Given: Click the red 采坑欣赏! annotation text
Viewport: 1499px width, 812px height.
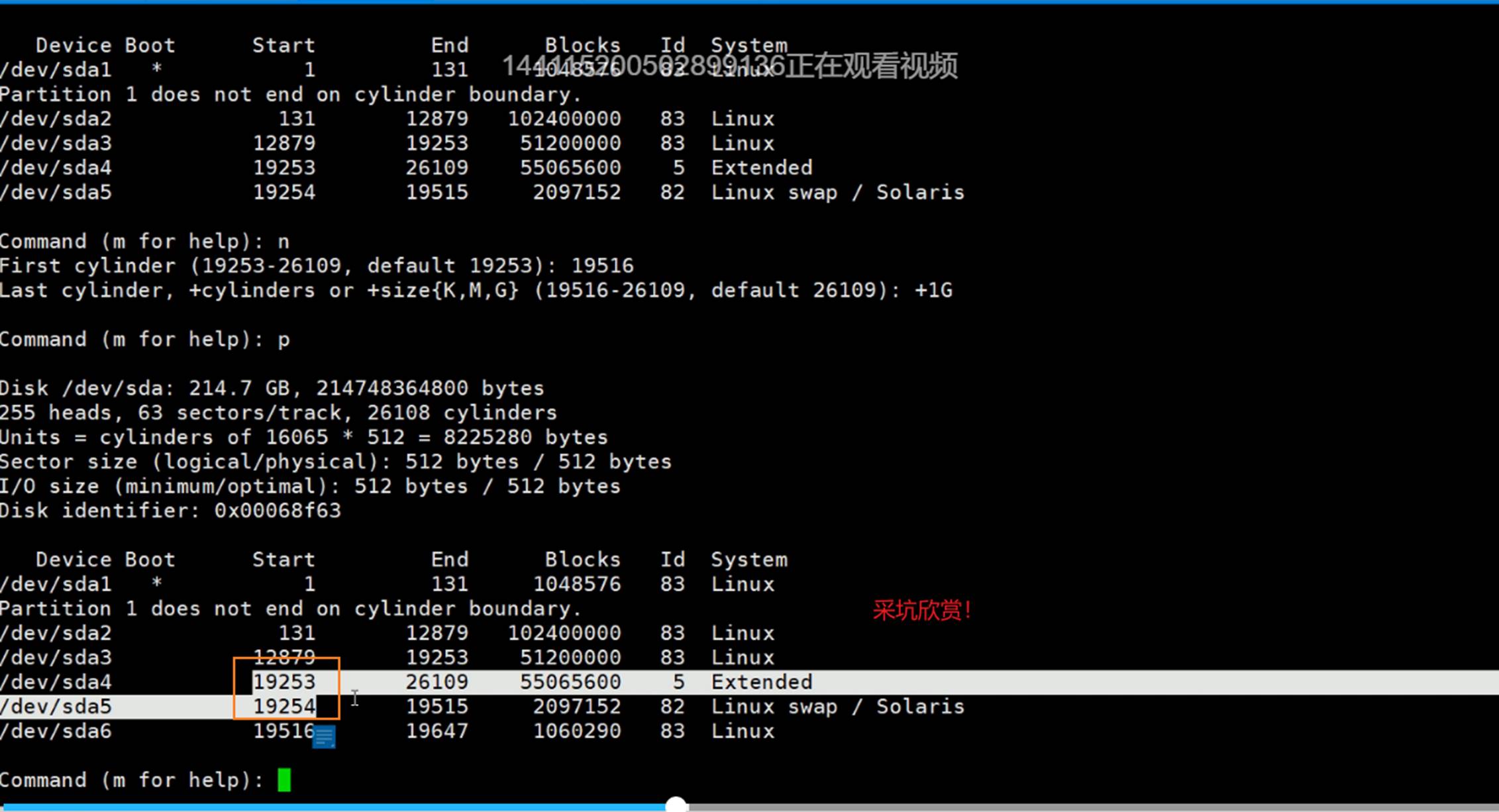Looking at the screenshot, I should (x=921, y=610).
